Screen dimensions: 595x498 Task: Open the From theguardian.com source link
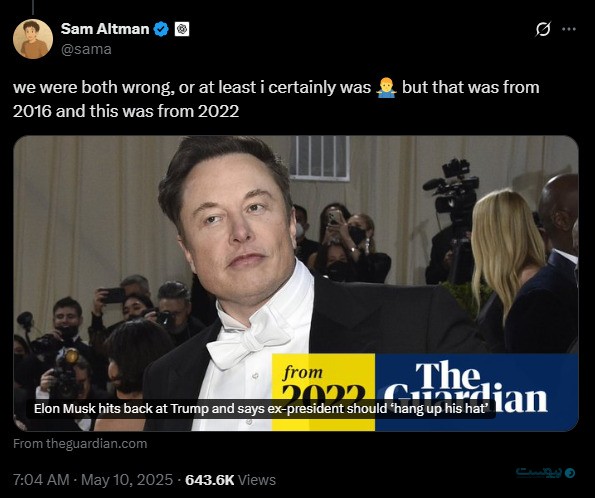coord(80,443)
